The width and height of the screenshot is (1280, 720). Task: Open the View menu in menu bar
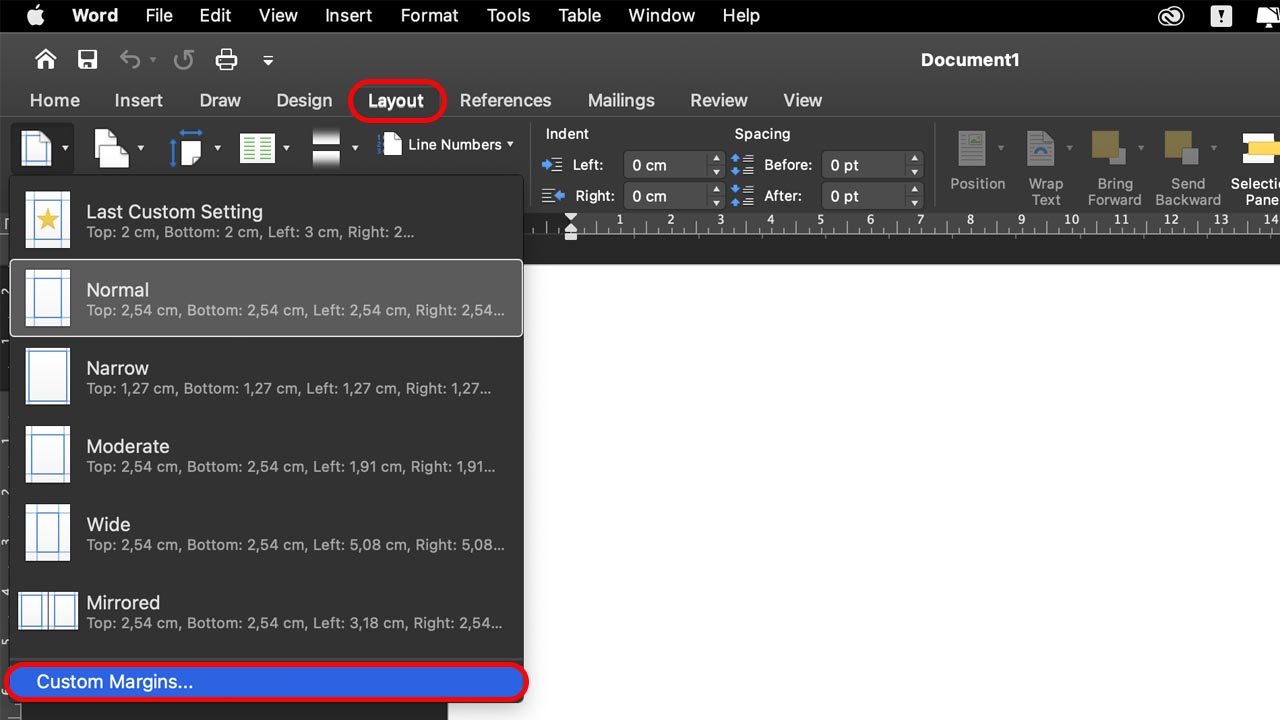(278, 15)
